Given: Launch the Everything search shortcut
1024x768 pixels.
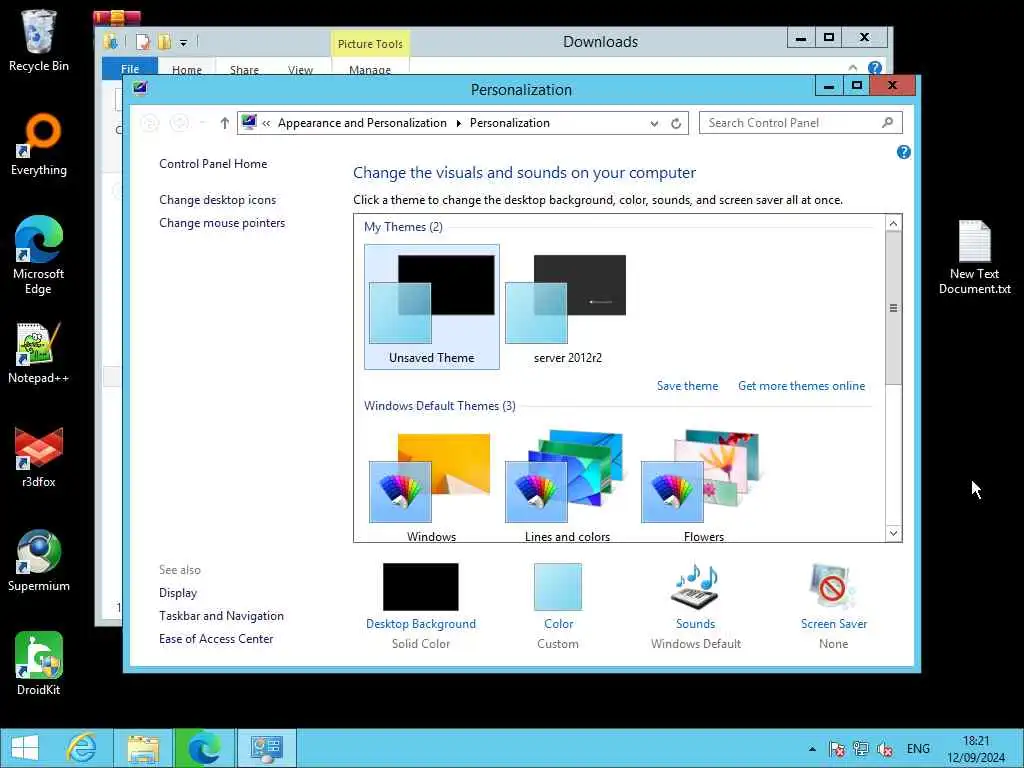Looking at the screenshot, I should coord(38,144).
